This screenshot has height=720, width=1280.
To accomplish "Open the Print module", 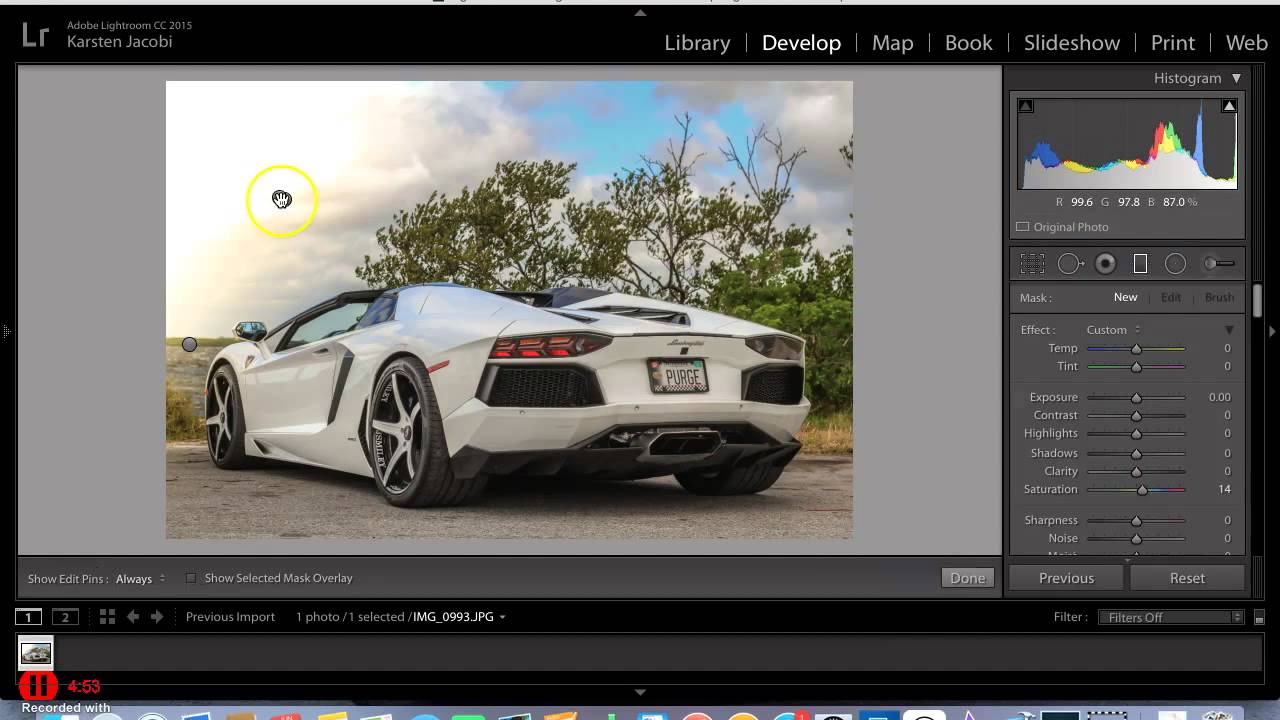I will (x=1172, y=43).
